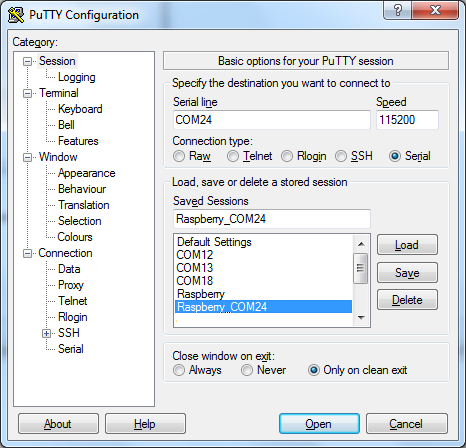Click the Load button
Screen dimensions: 466x448
click(x=407, y=245)
